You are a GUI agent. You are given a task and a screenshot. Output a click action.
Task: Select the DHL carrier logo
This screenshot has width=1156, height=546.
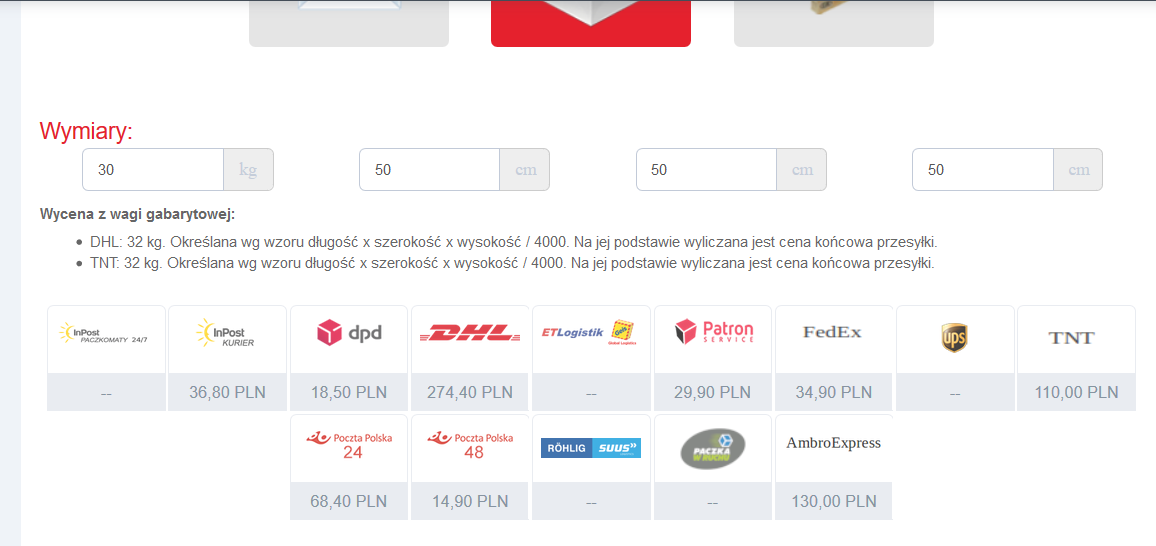point(470,333)
